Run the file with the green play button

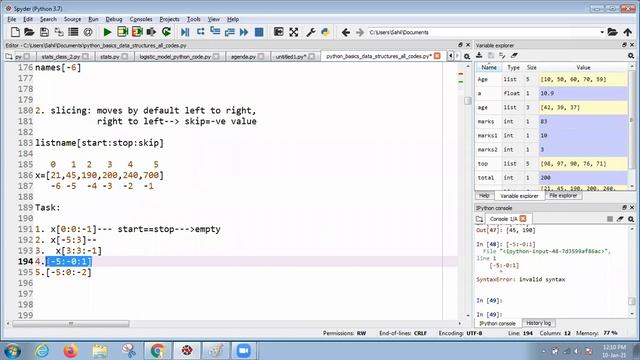[107, 32]
